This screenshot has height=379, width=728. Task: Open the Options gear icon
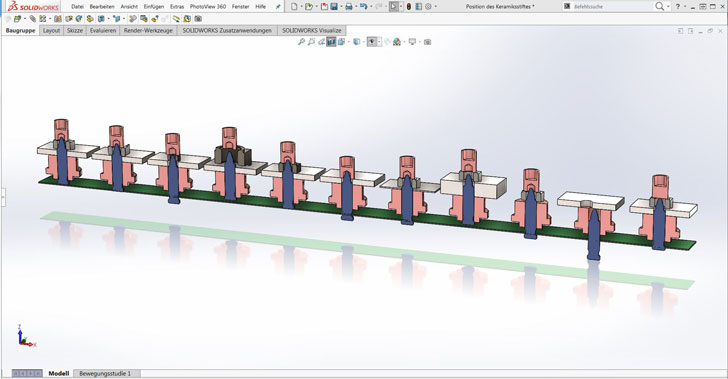(x=428, y=7)
